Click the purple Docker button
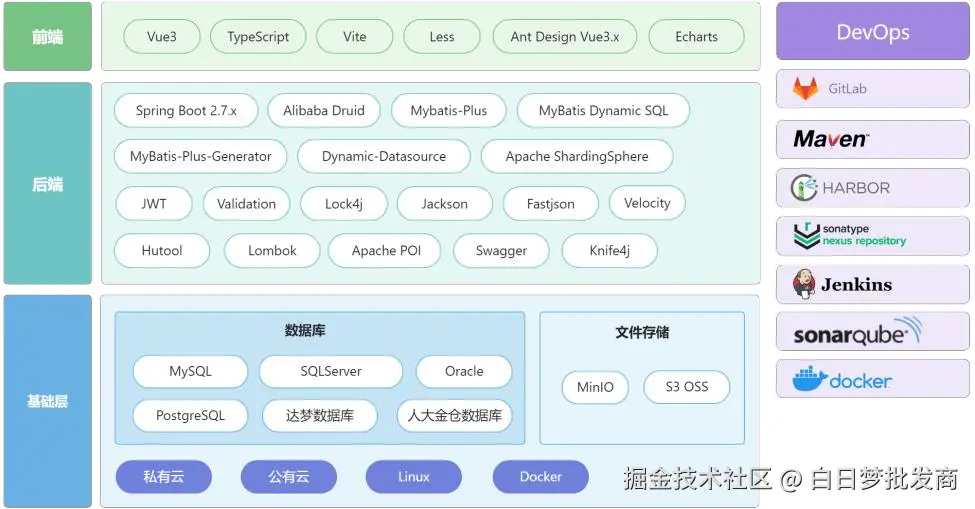Image resolution: width=975 pixels, height=509 pixels. tap(540, 477)
